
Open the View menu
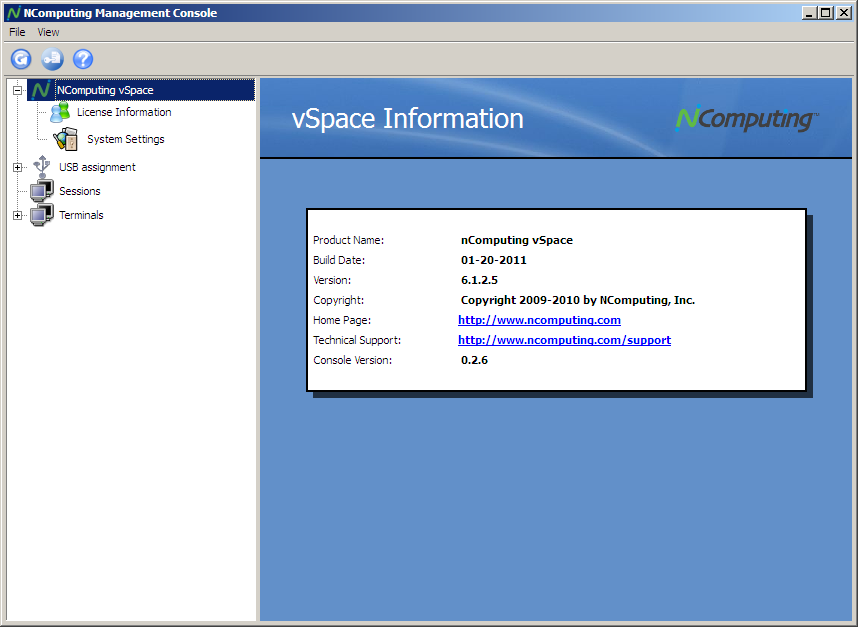pos(48,32)
